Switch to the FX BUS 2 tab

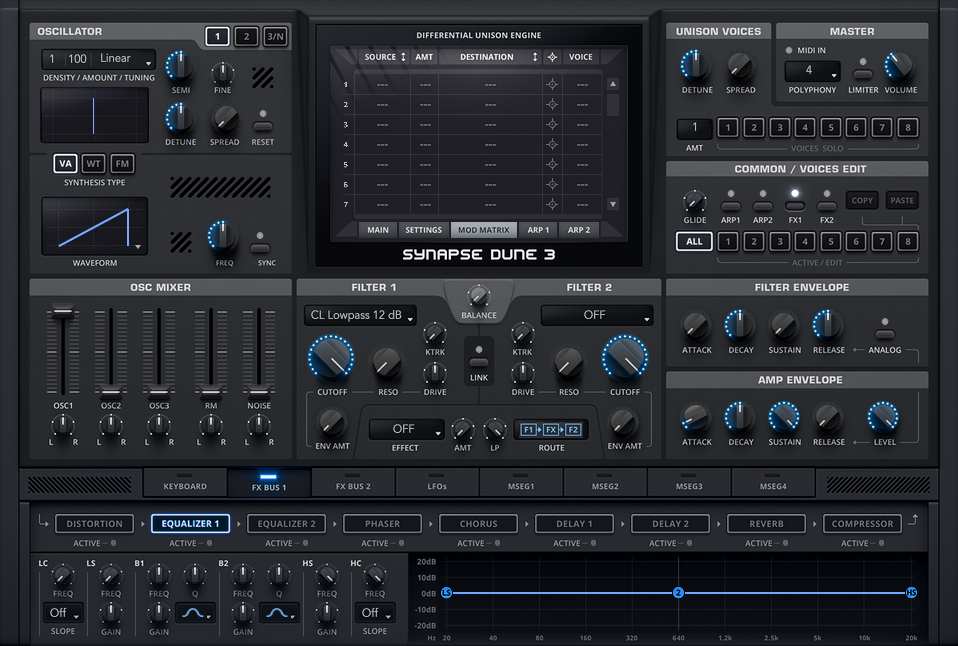(353, 483)
